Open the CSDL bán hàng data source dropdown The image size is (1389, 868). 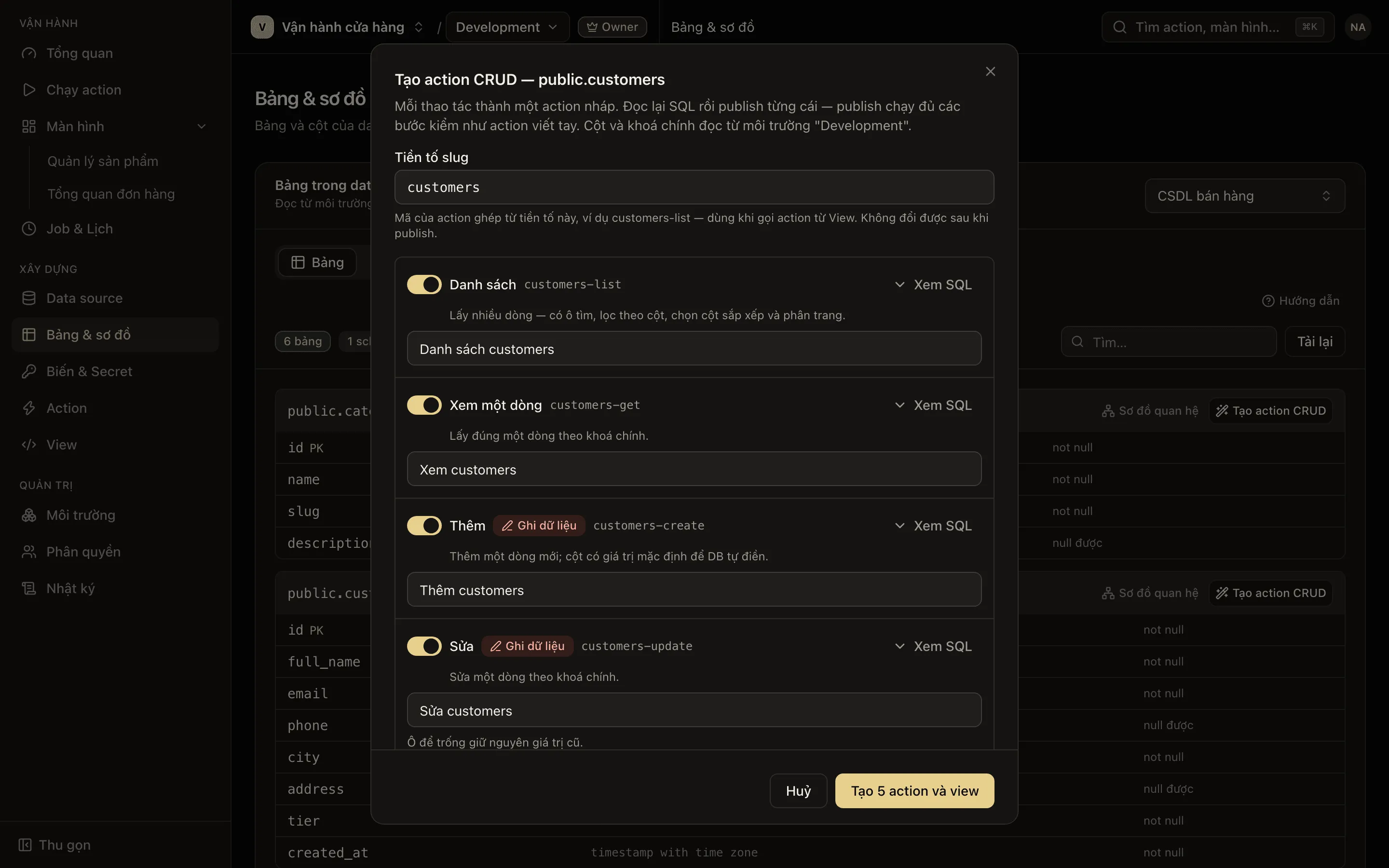[x=1244, y=196]
